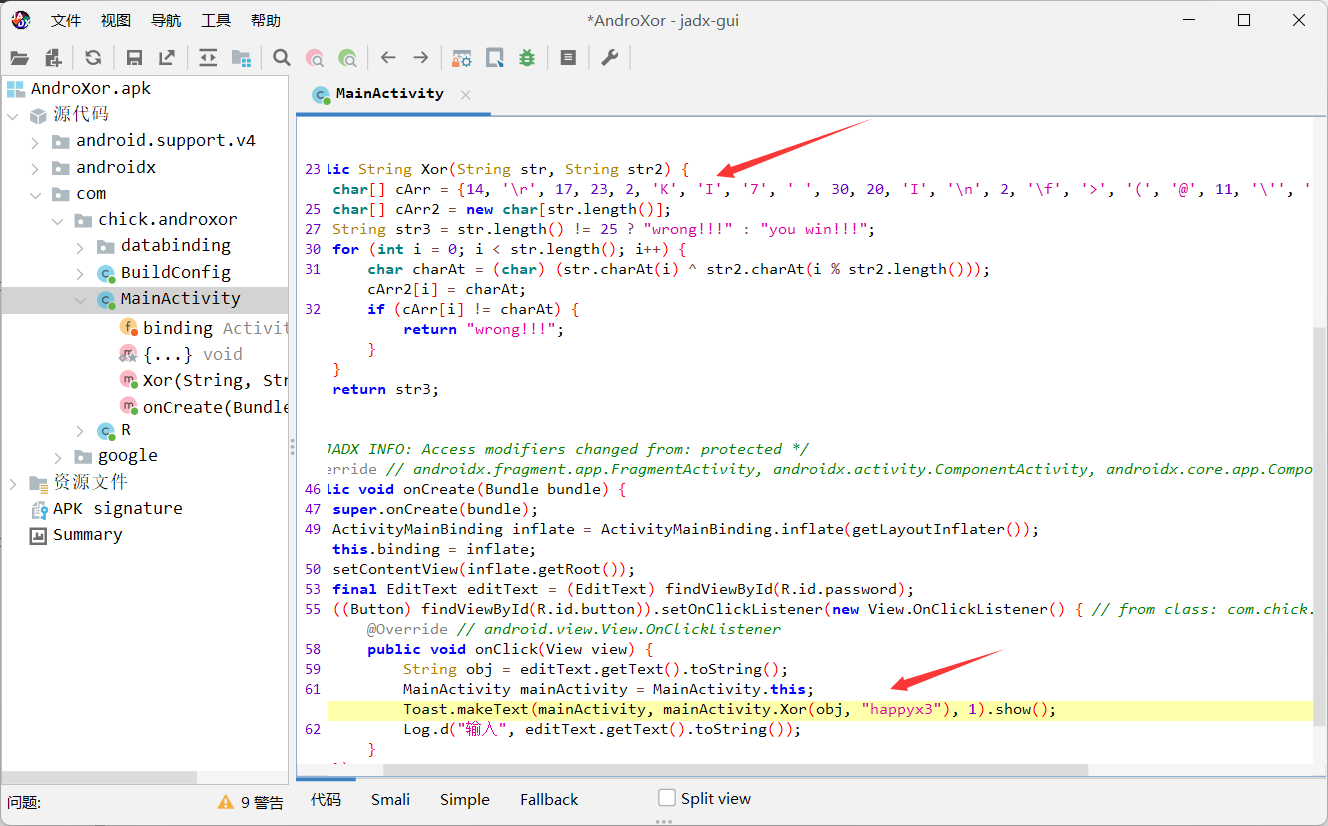Toggle the deobfuscation lock-and-gear icon

461,58
